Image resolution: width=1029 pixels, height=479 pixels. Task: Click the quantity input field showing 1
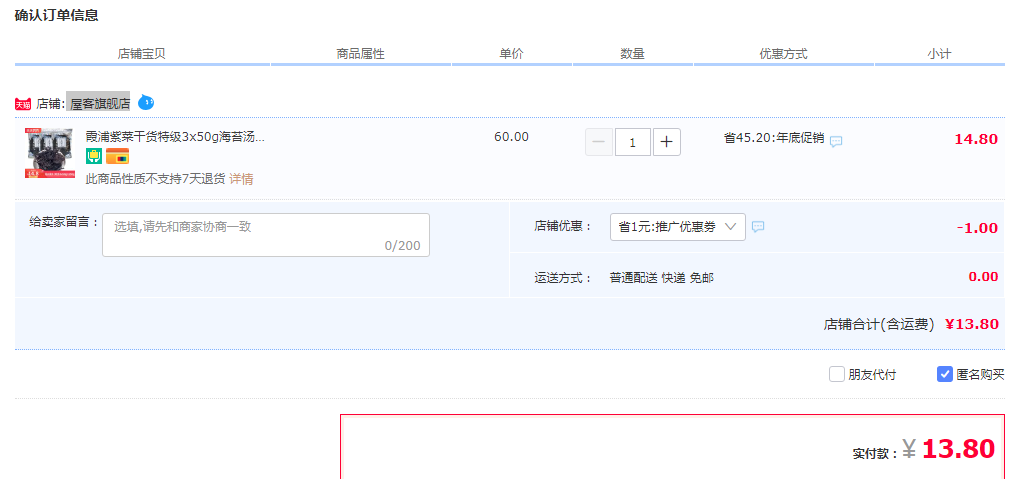(x=633, y=142)
